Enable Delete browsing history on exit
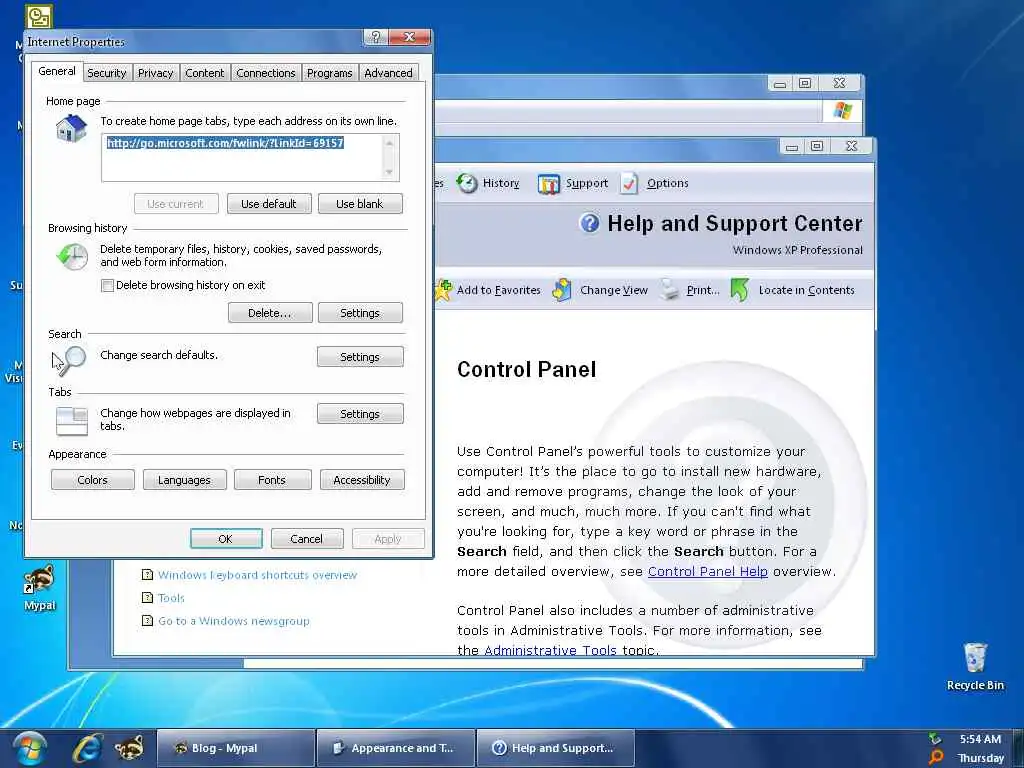This screenshot has height=768, width=1024. (108, 285)
